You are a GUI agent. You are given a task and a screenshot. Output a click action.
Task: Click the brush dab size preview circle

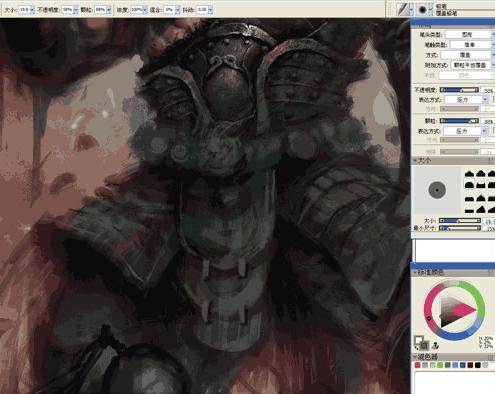tap(437, 190)
